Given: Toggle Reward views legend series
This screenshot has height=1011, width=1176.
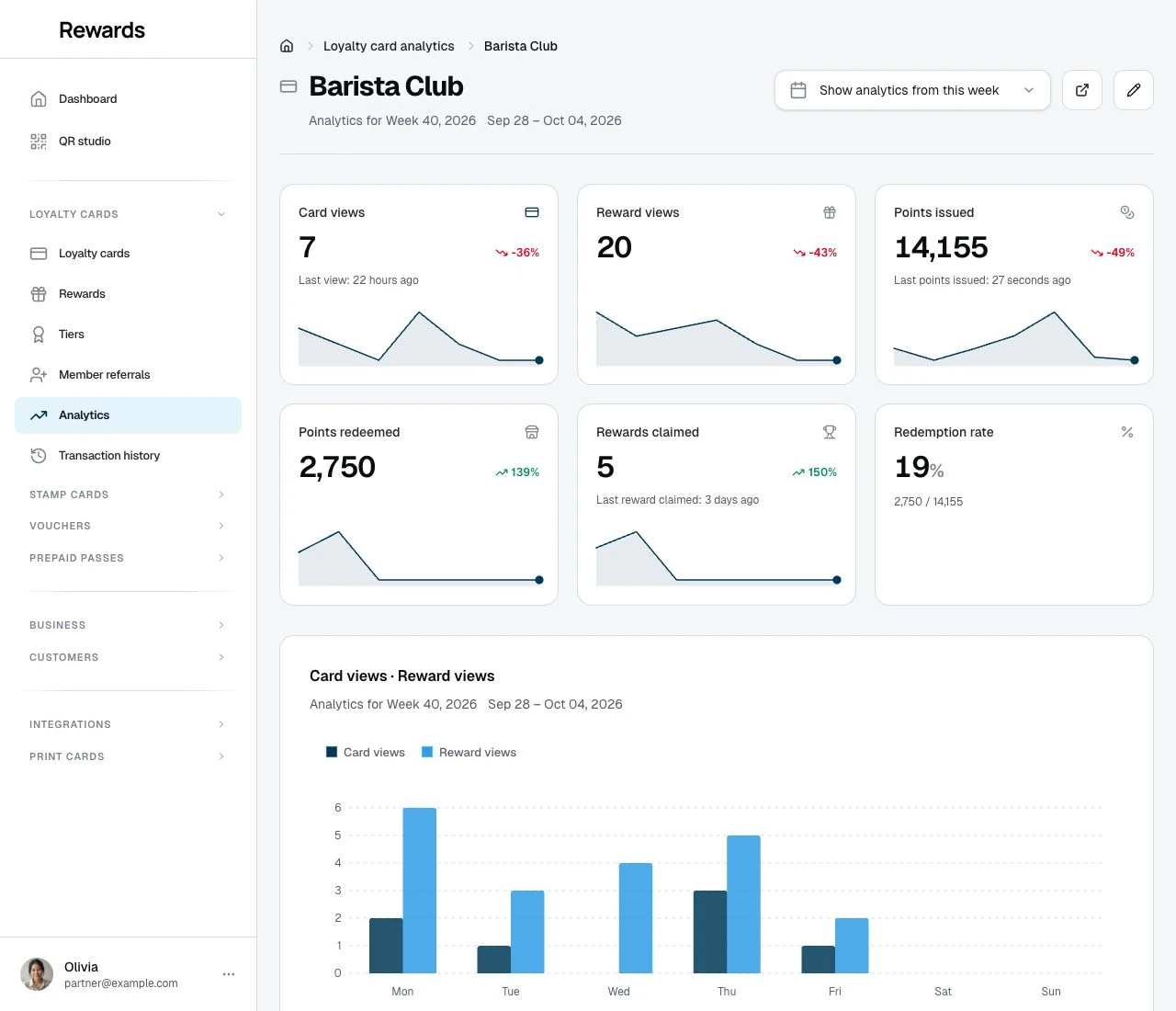Looking at the screenshot, I should pyautogui.click(x=469, y=752).
